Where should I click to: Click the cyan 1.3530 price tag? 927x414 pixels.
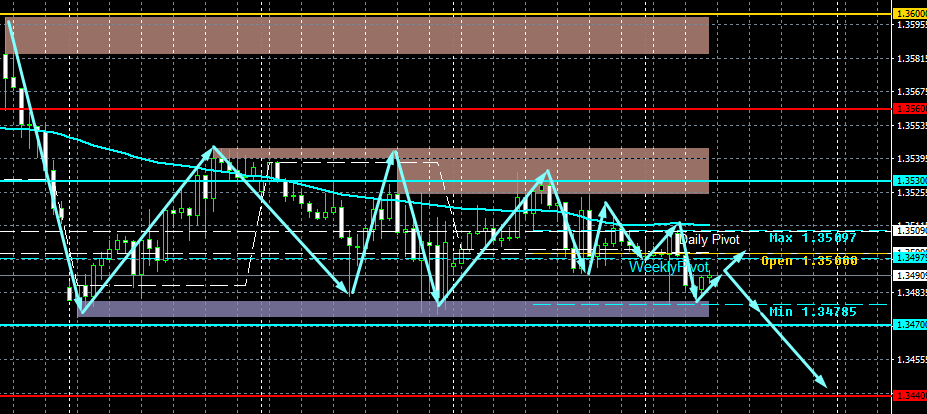(910, 180)
